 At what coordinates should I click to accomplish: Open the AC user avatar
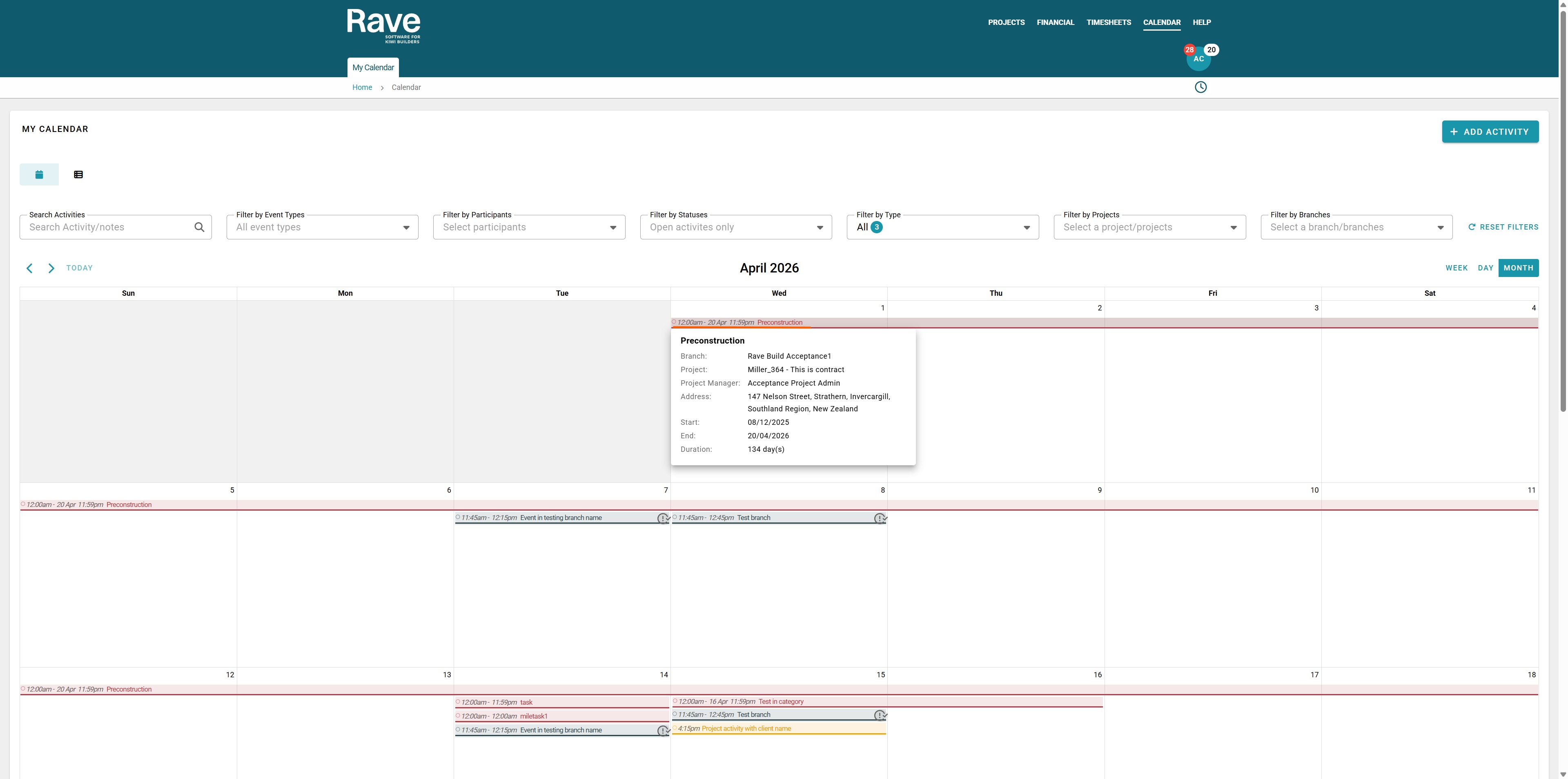click(x=1198, y=59)
